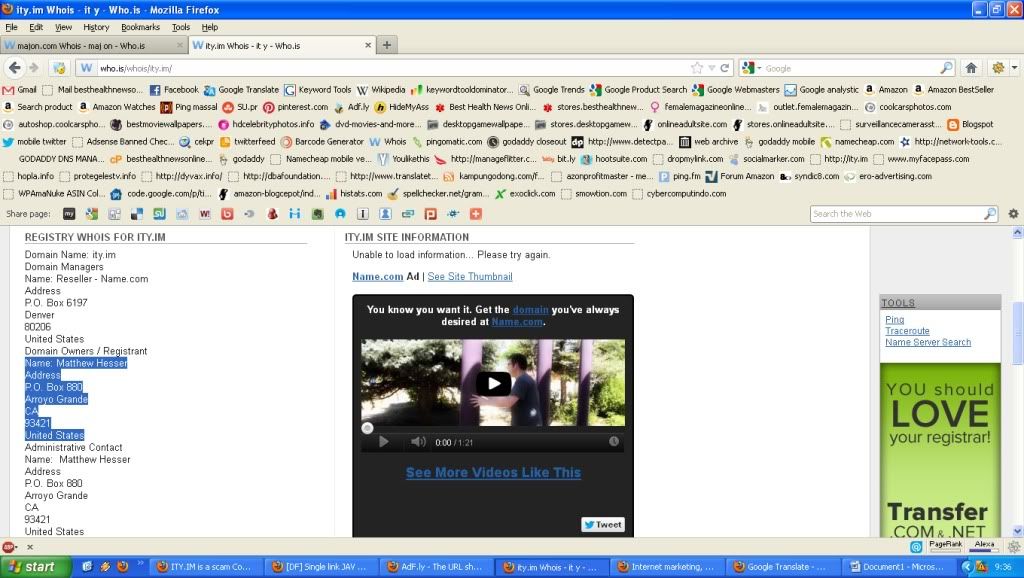The width and height of the screenshot is (1024, 578).
Task: Click the video progress scrubber handle
Action: coord(368,428)
